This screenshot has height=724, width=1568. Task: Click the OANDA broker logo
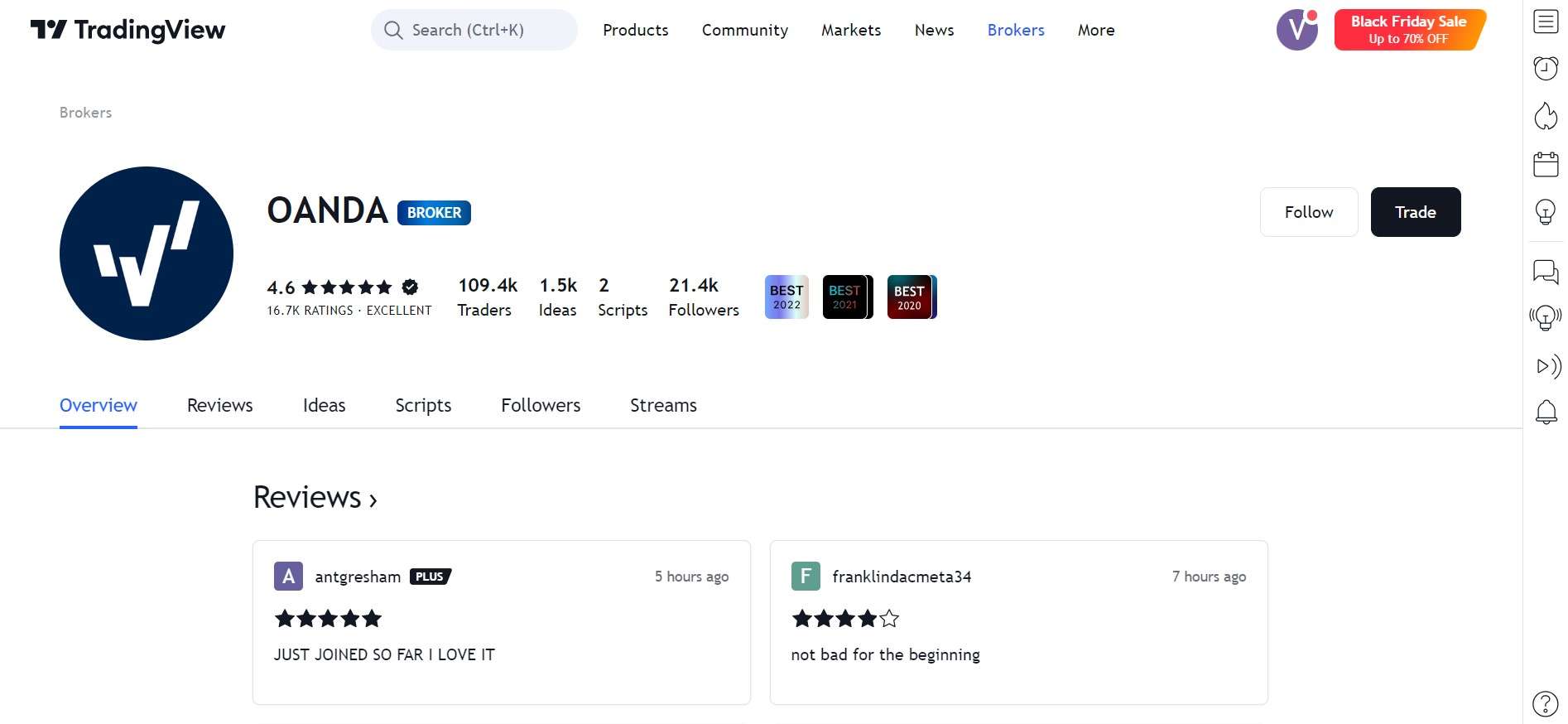(x=147, y=253)
